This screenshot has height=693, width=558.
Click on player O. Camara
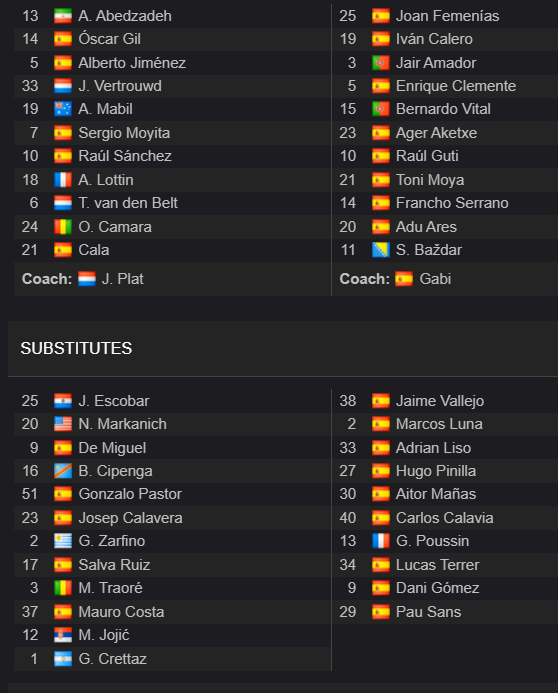(115, 227)
